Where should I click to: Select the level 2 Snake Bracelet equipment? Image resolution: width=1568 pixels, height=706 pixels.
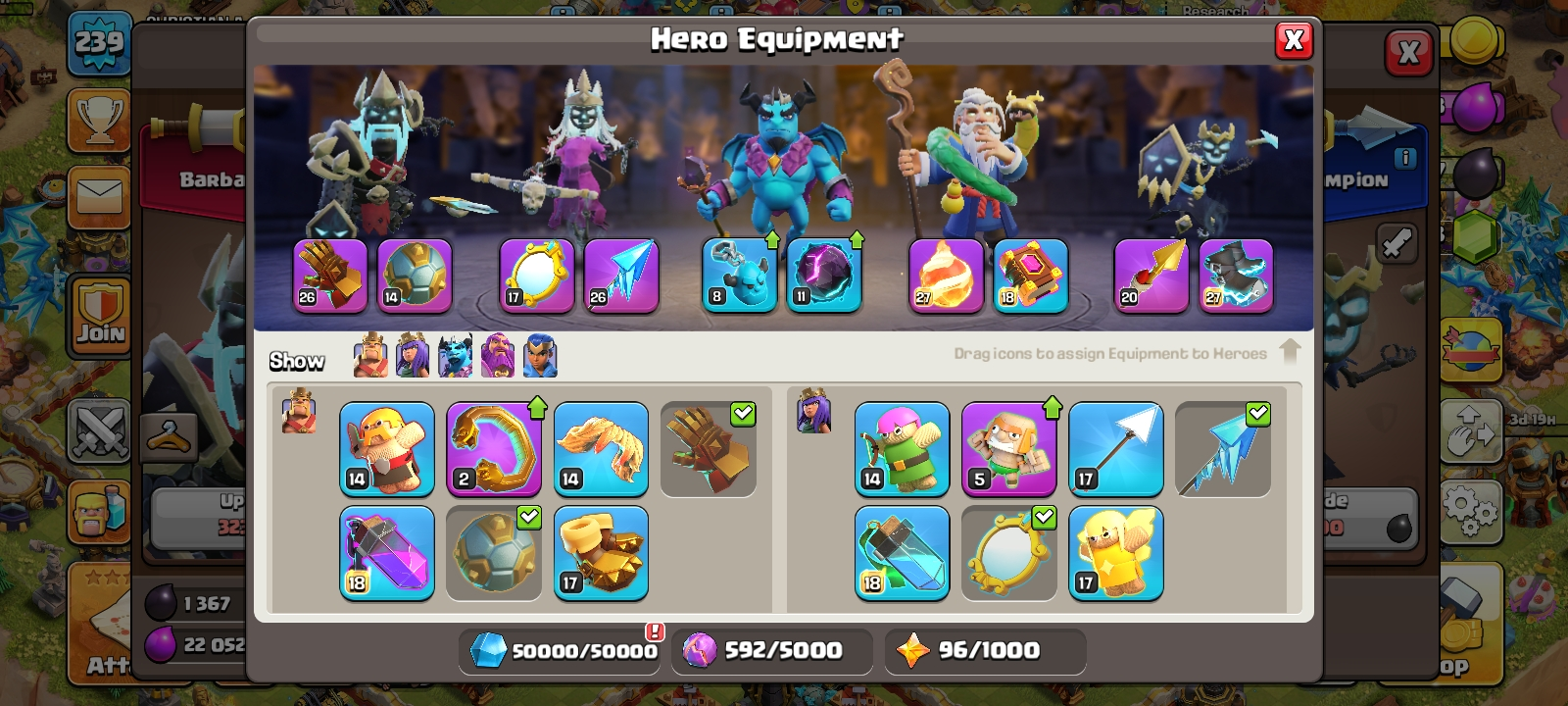tap(494, 449)
